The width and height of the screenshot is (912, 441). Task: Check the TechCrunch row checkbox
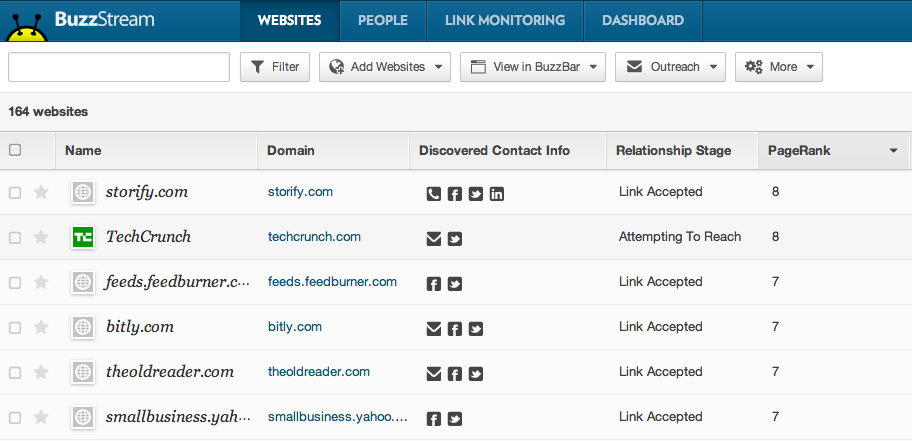(15, 237)
